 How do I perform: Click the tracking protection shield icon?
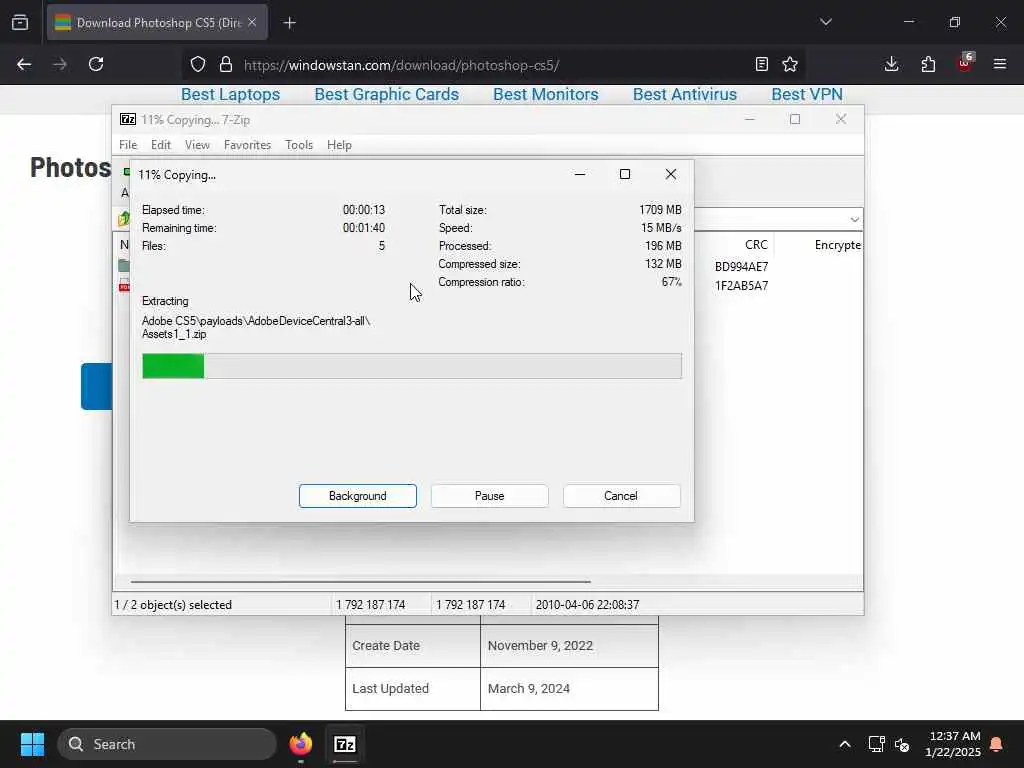(x=198, y=64)
